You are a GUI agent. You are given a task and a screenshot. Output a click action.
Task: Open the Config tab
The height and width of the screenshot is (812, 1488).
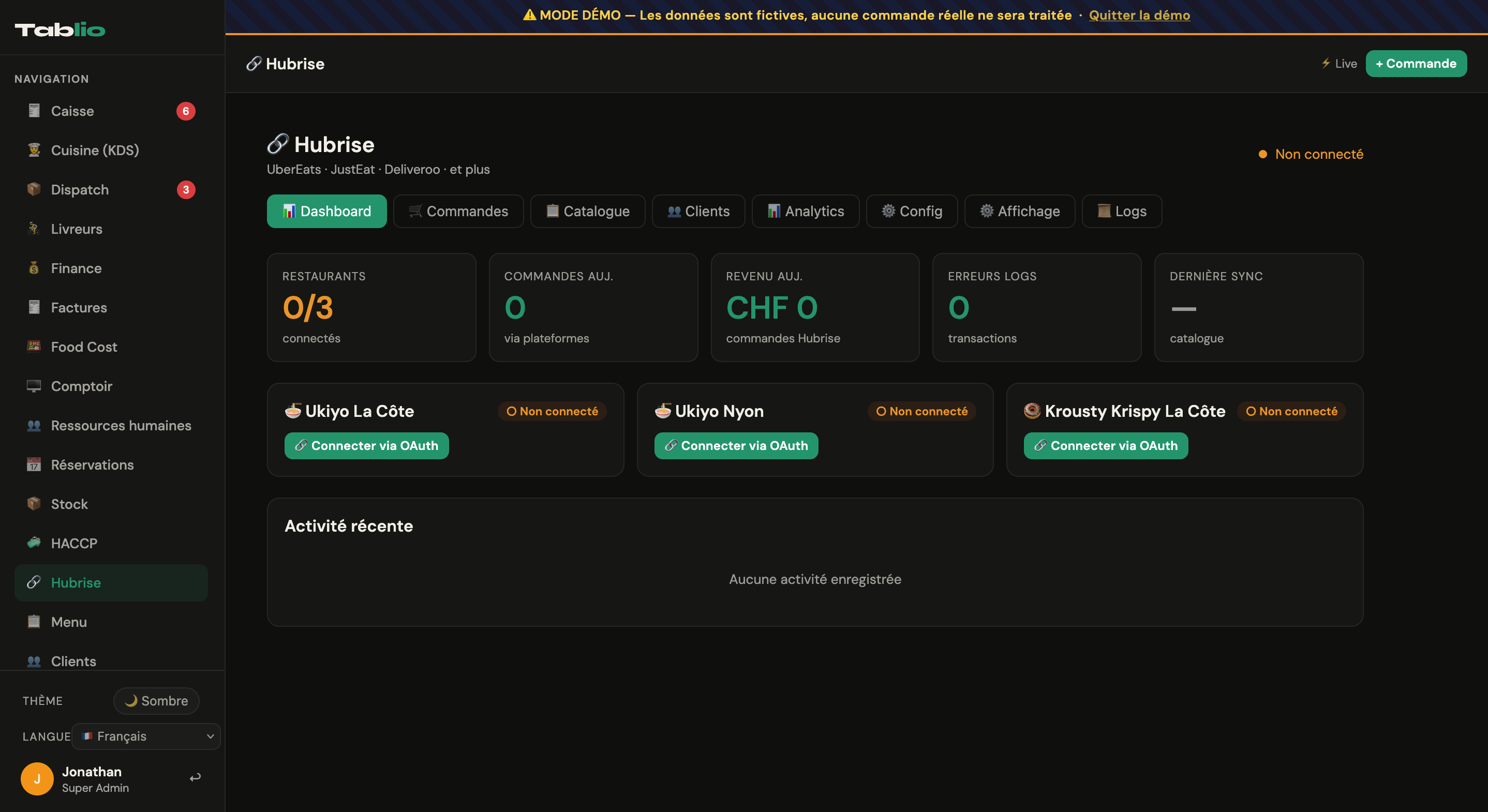point(912,212)
